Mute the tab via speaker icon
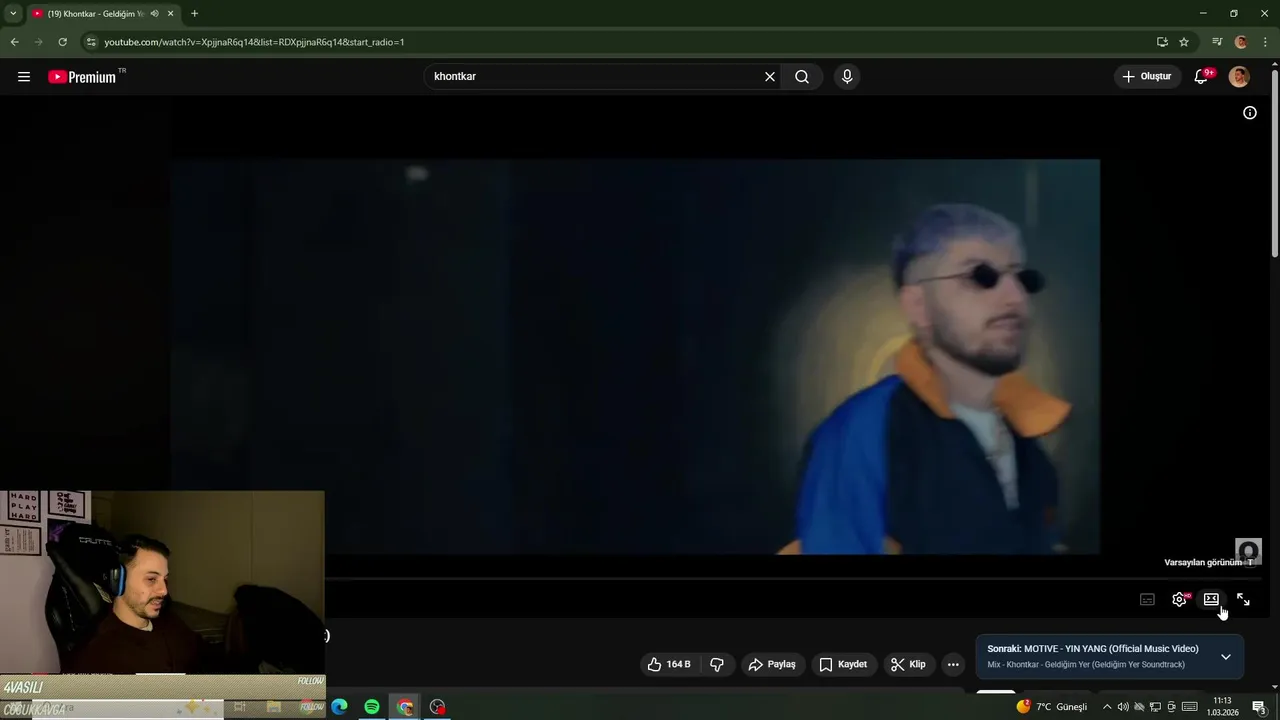1280x720 pixels. coord(154,14)
